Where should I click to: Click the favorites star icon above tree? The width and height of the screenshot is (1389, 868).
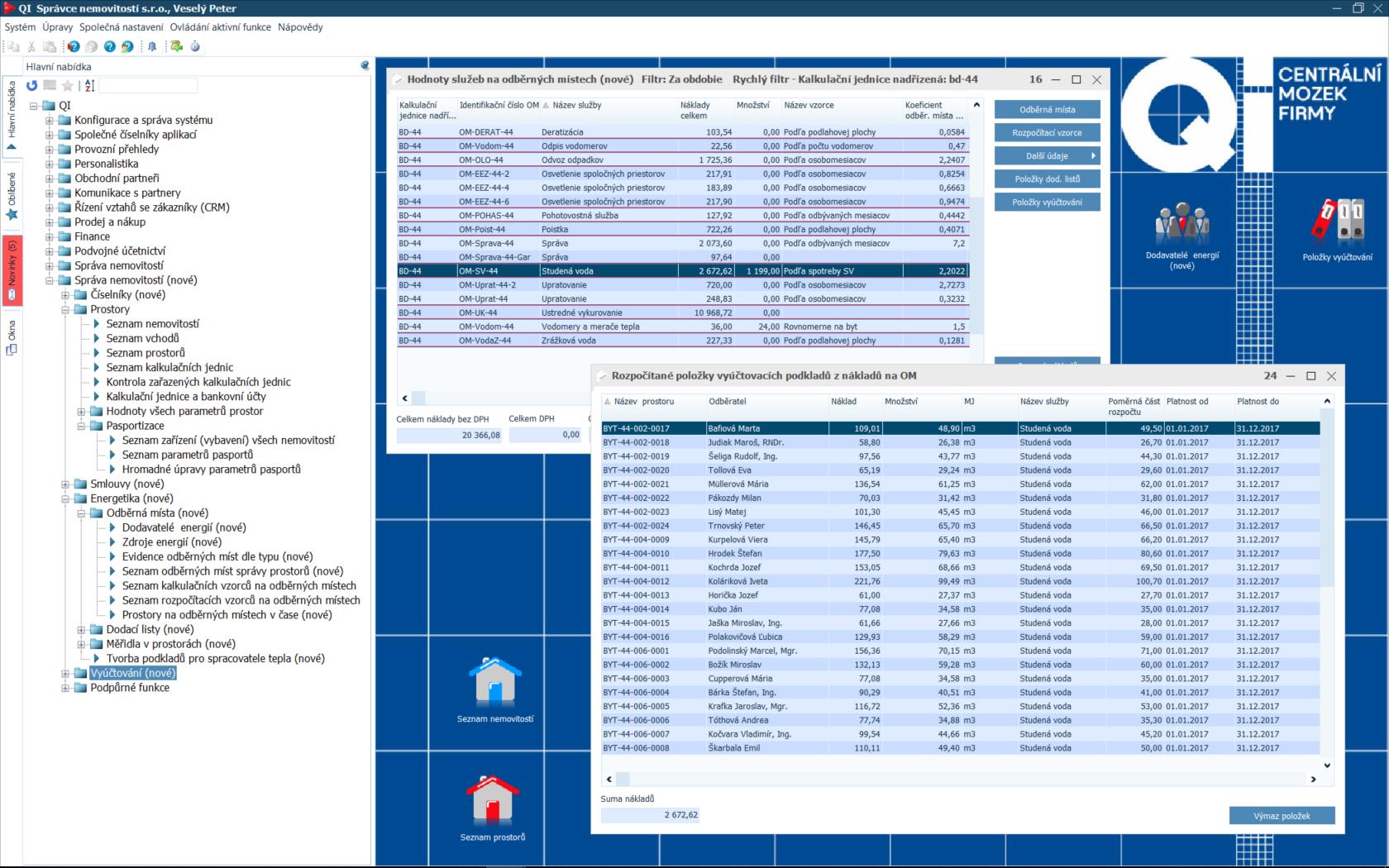pyautogui.click(x=68, y=85)
